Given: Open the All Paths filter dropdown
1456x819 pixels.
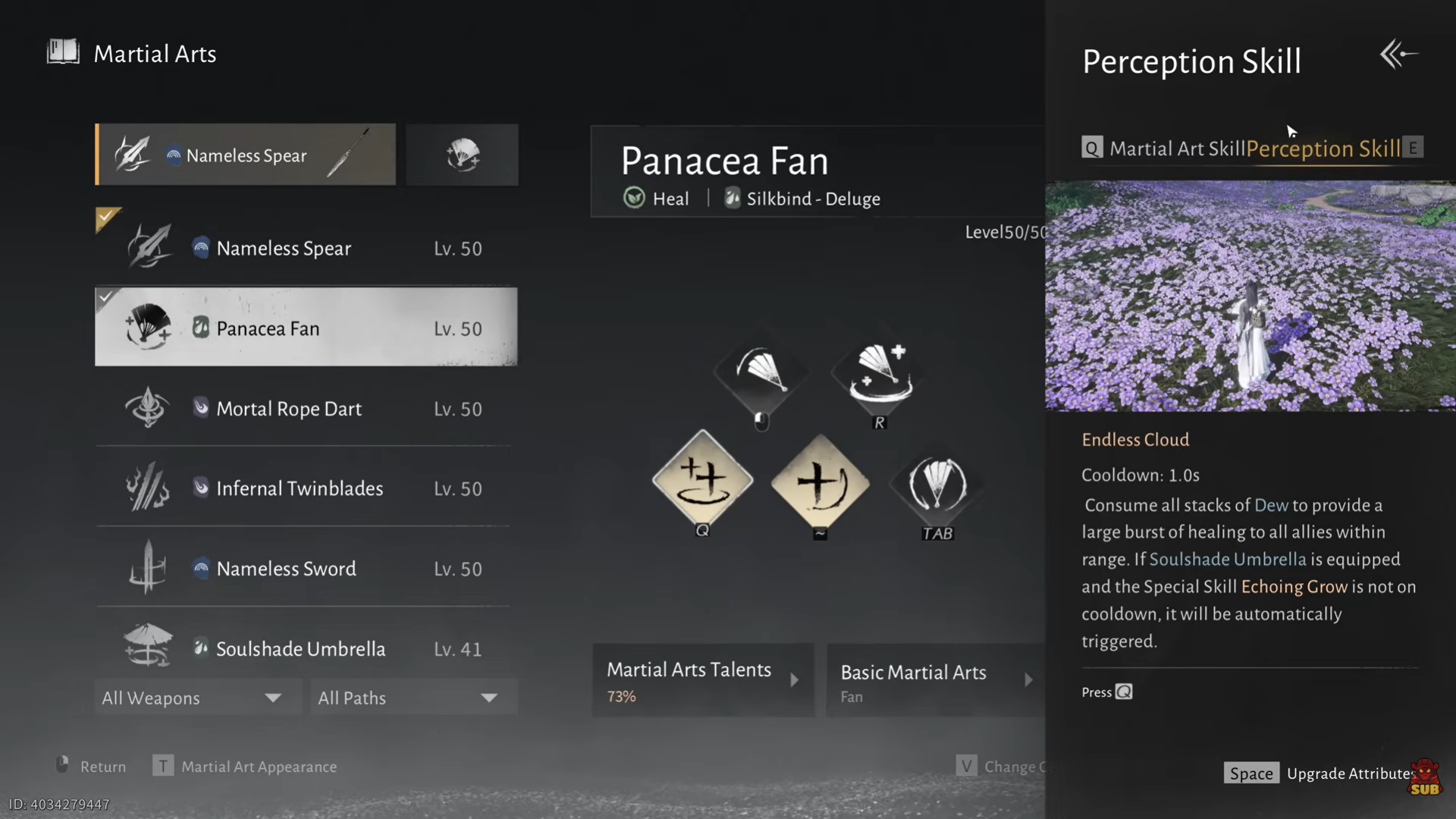Looking at the screenshot, I should (x=408, y=698).
